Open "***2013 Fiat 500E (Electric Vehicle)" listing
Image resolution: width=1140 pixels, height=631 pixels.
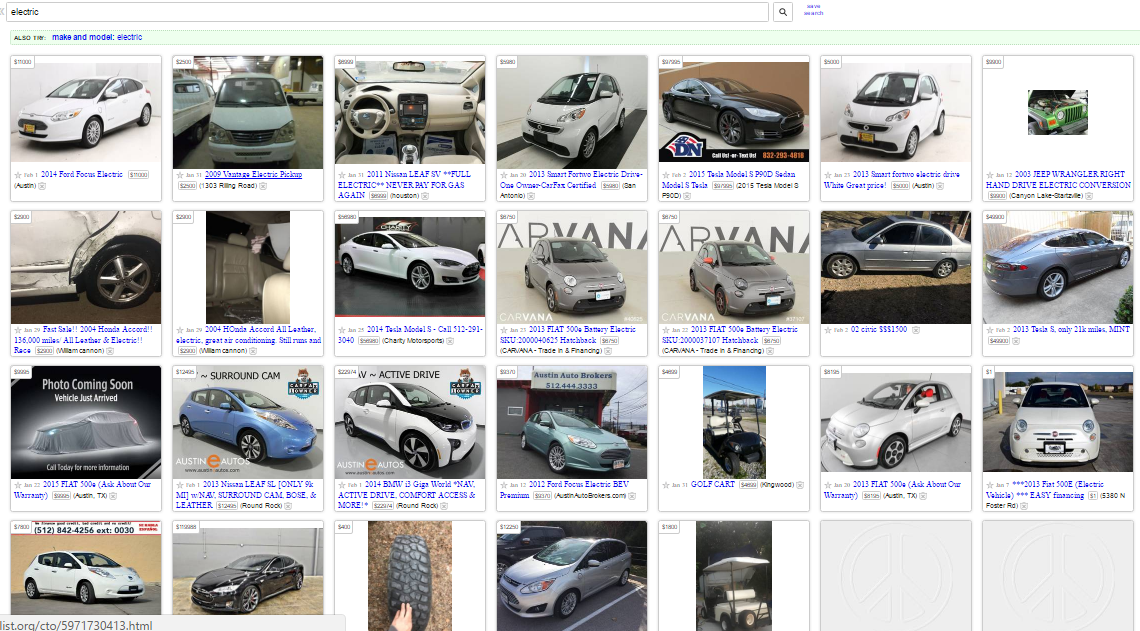click(1045, 489)
